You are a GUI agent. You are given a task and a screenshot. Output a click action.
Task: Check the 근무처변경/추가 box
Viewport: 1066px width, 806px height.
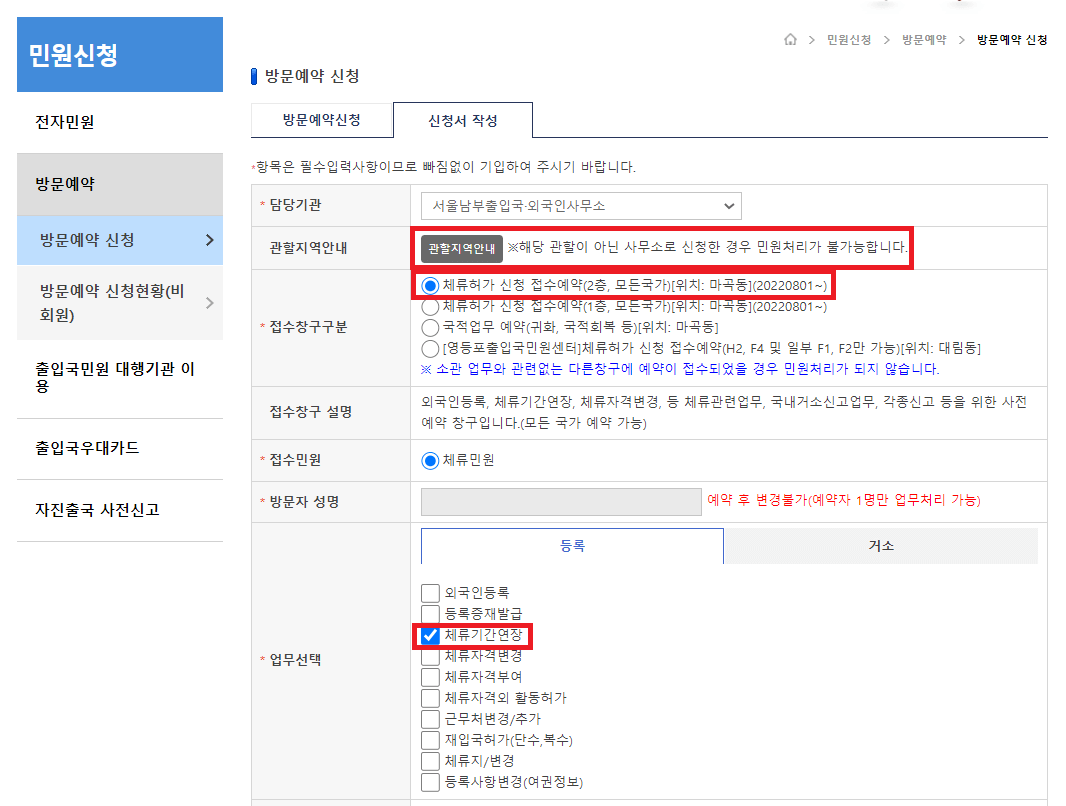coord(428,719)
